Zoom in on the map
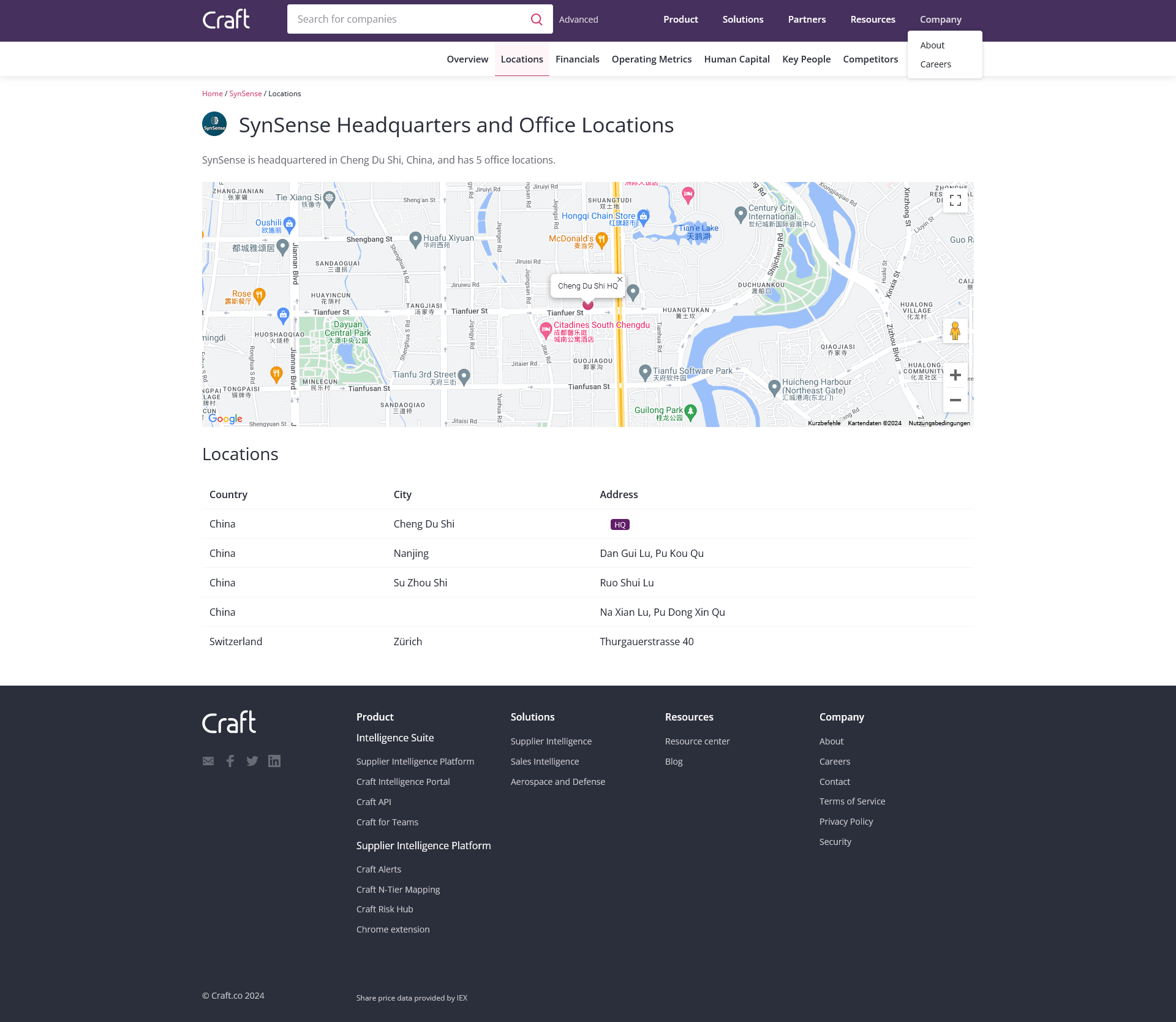The width and height of the screenshot is (1176, 1022). pyautogui.click(x=955, y=375)
